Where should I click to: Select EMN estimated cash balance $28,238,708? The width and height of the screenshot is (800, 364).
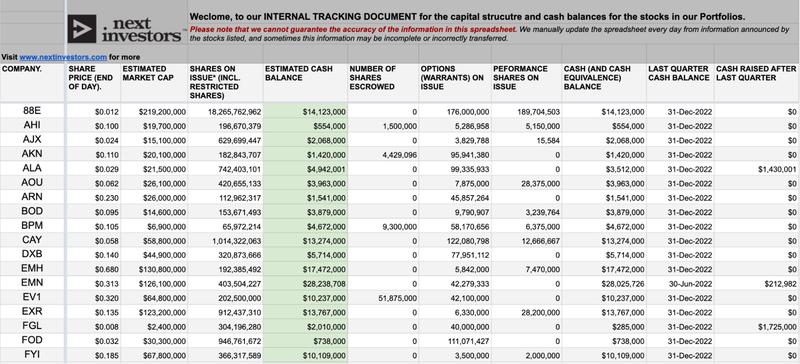click(306, 283)
